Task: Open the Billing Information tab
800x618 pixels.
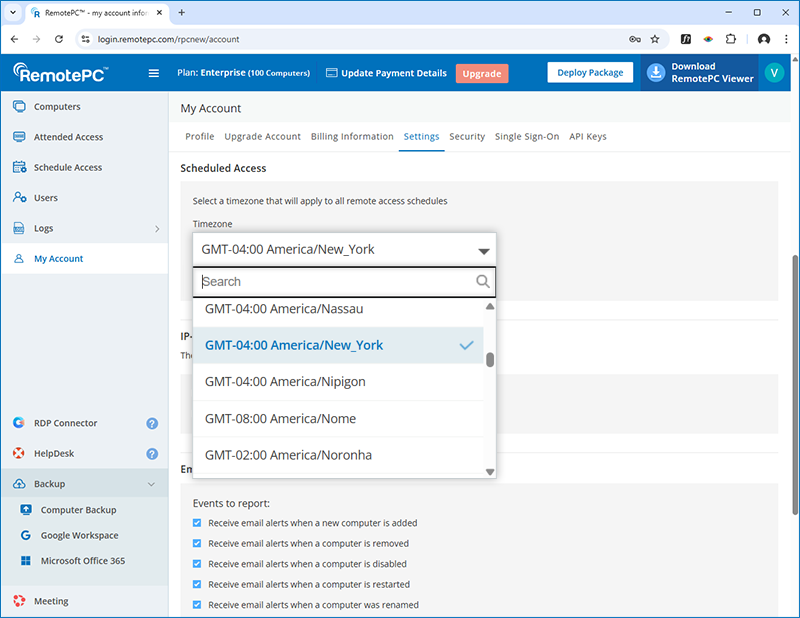Action: (x=352, y=137)
